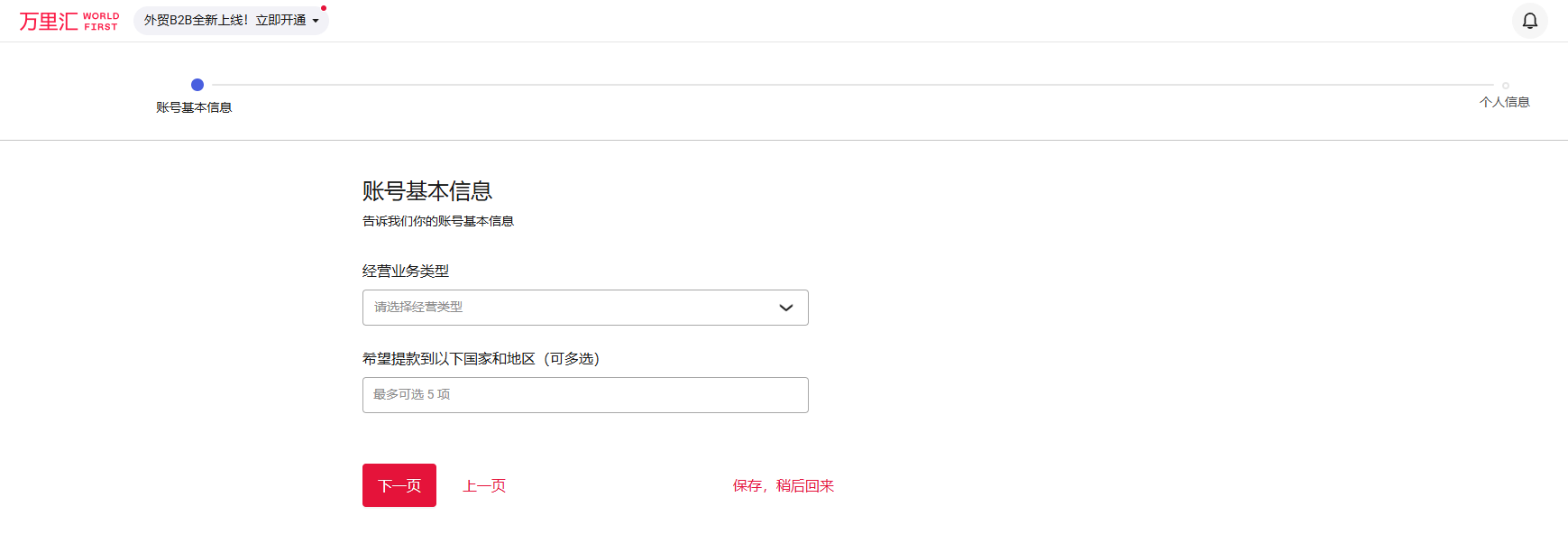Image resolution: width=1568 pixels, height=534 pixels.
Task: Click the 告诉我们你的账号基本信息 subtitle
Action: pyautogui.click(x=438, y=221)
